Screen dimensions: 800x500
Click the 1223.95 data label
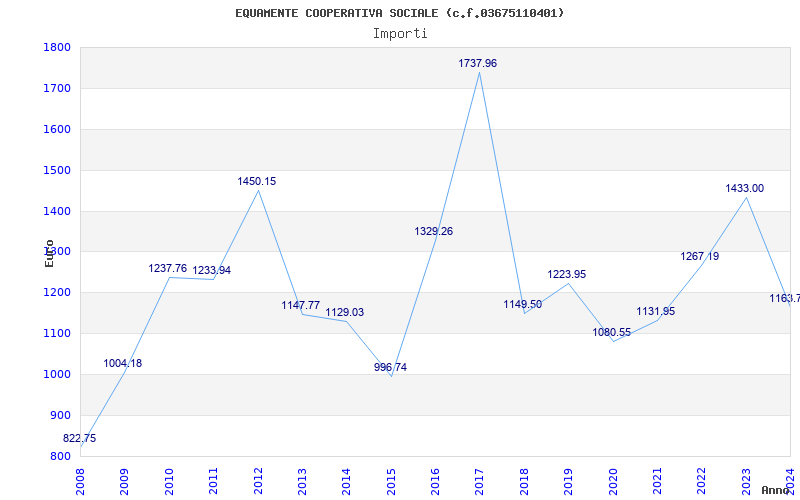pyautogui.click(x=567, y=274)
